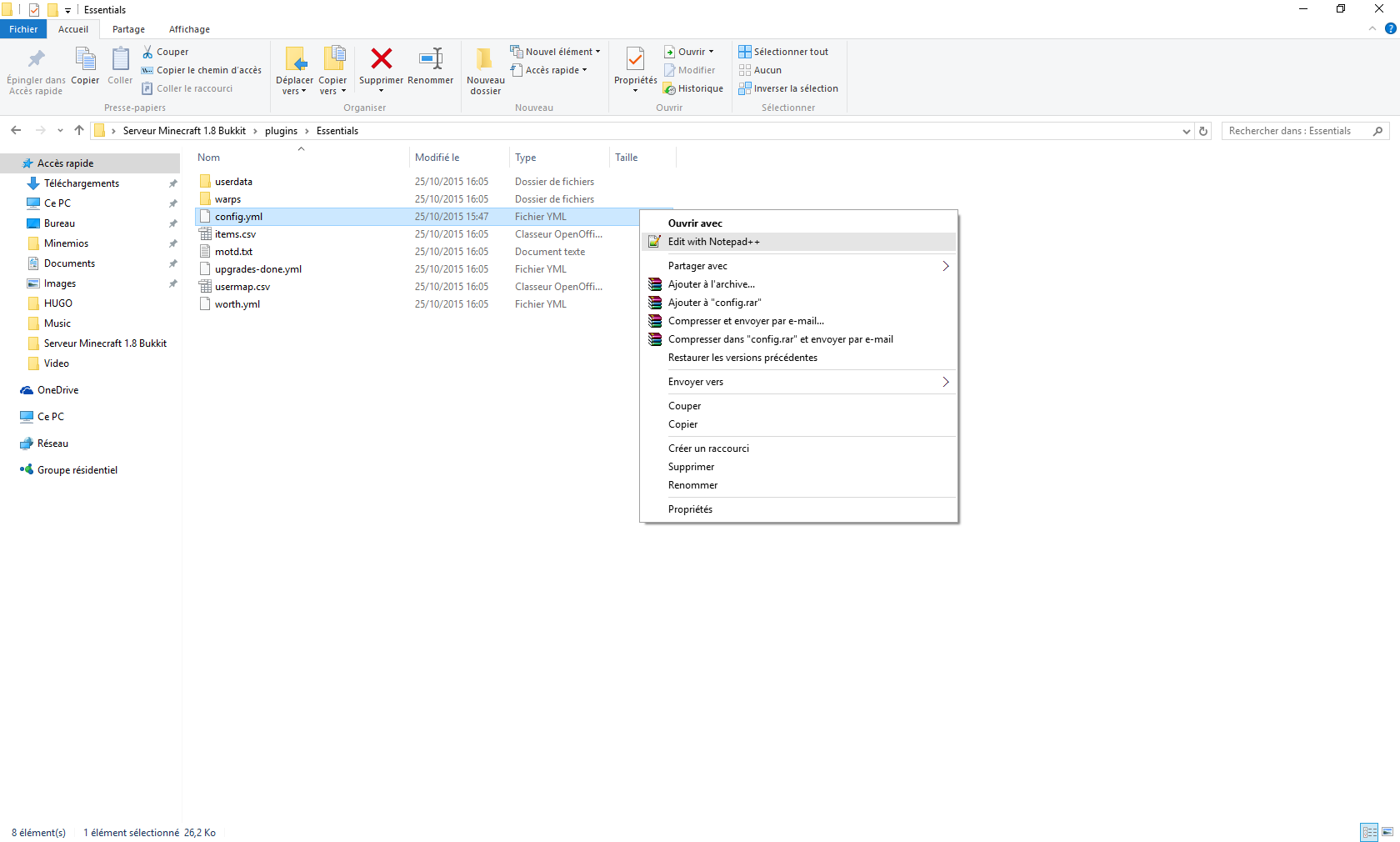The width and height of the screenshot is (1400, 842).
Task: Switch to large icons view in status bar
Action: (1387, 832)
